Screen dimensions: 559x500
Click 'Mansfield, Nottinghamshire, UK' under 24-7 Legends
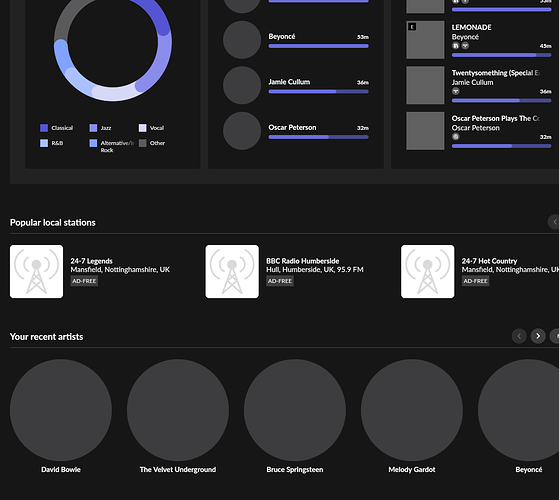(x=120, y=270)
